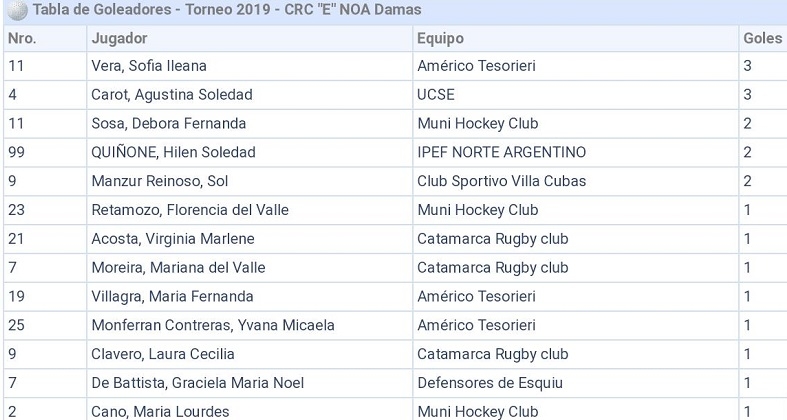Select De Battista, Graciela Maria Noel

point(197,383)
